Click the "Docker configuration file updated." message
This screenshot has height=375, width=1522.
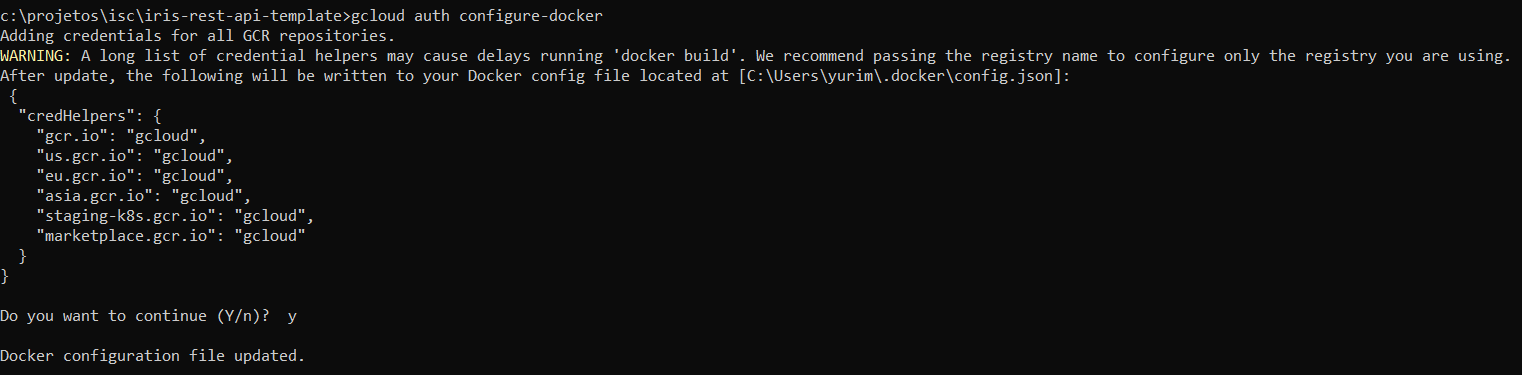click(152, 356)
